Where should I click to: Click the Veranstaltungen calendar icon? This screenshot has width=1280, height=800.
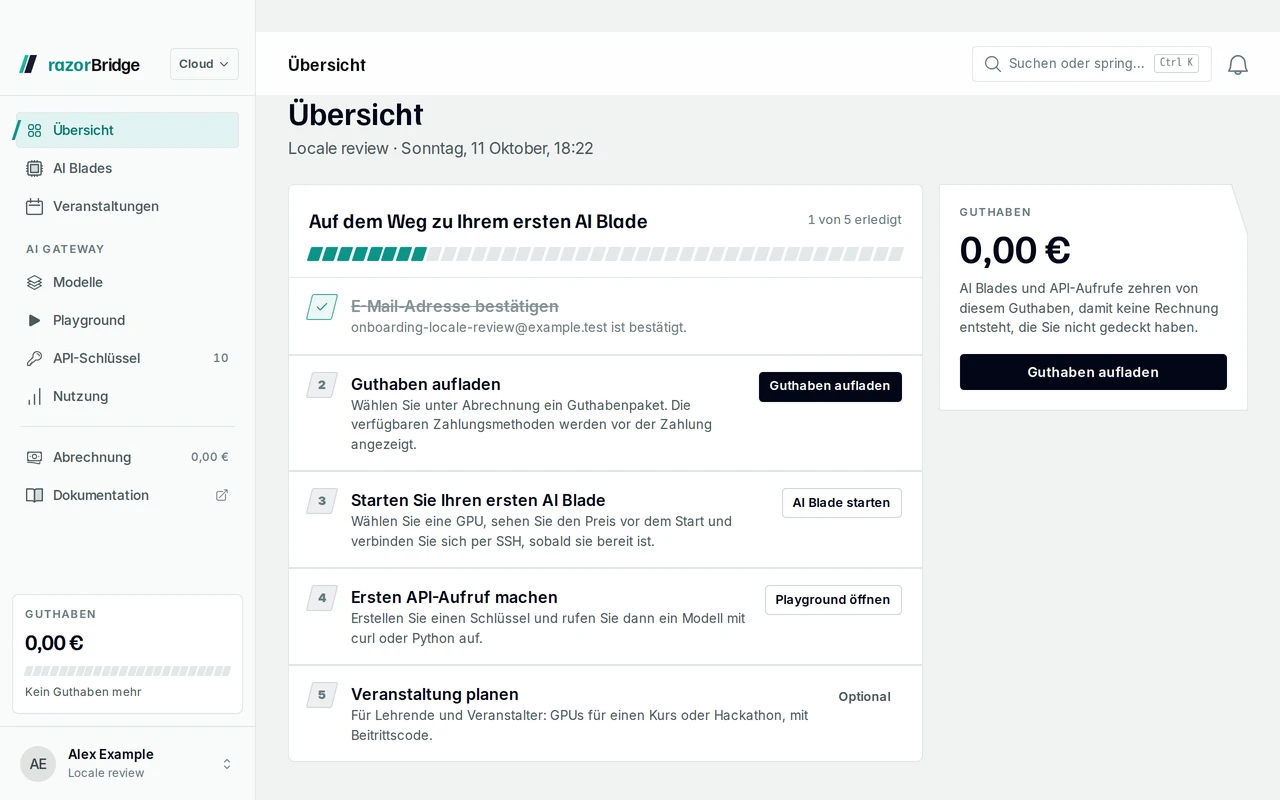click(34, 206)
